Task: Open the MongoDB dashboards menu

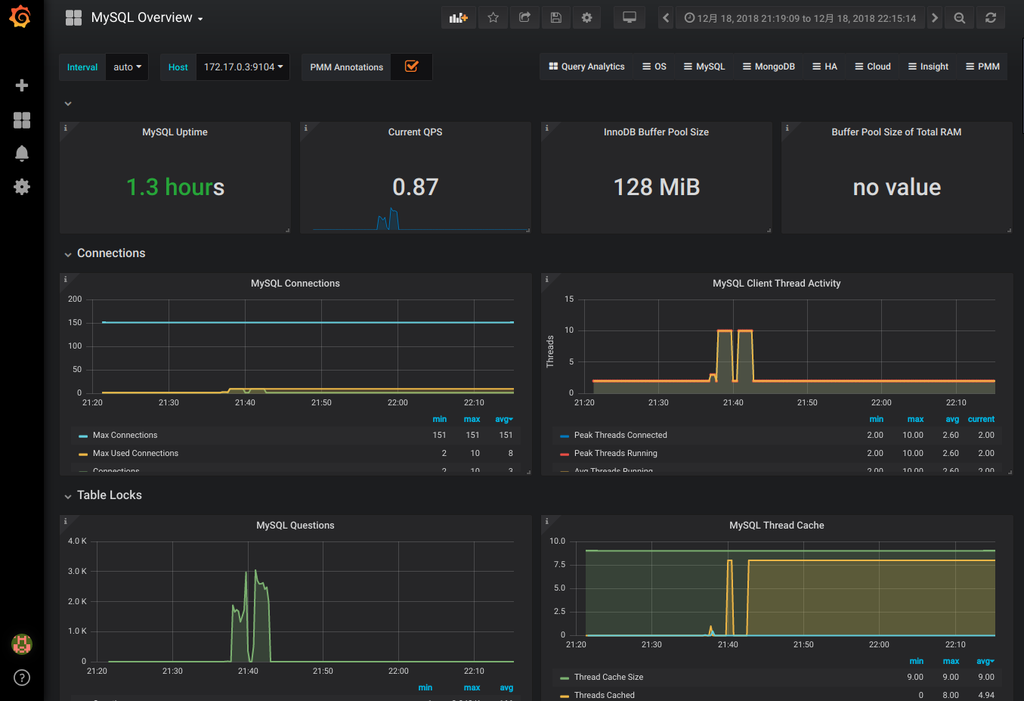Action: pos(769,67)
